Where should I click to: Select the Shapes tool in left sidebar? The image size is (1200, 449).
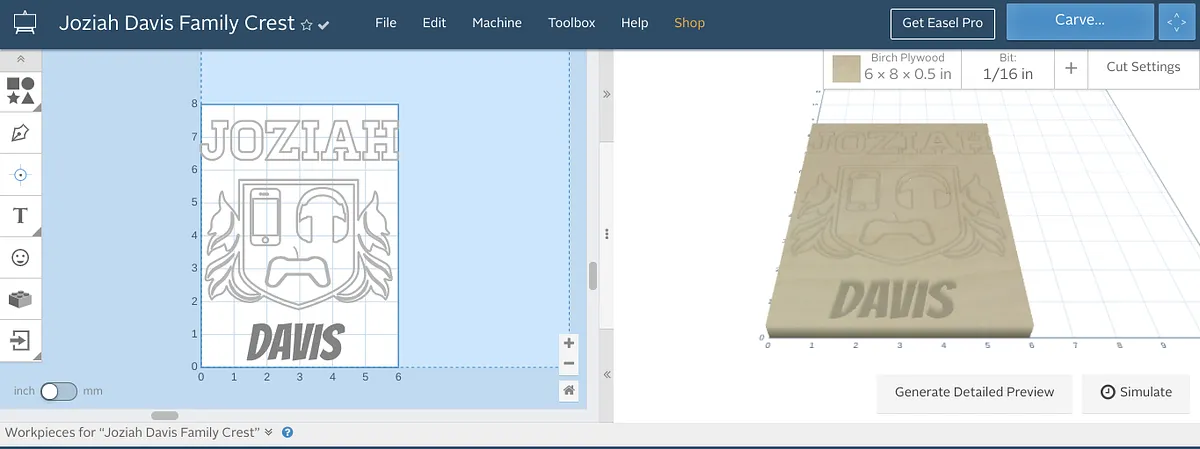click(20, 91)
